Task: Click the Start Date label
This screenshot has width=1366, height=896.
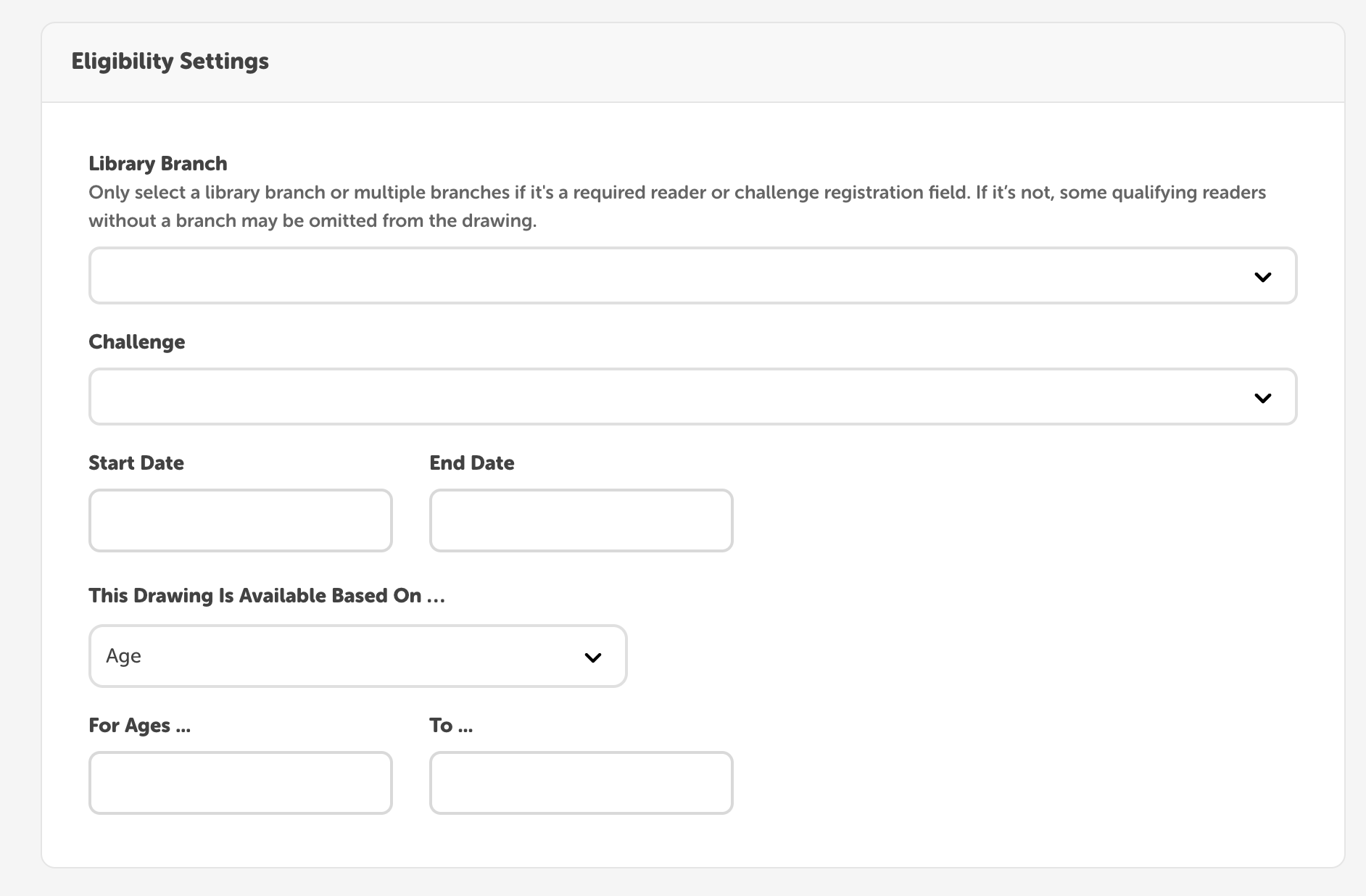Action: tap(136, 462)
